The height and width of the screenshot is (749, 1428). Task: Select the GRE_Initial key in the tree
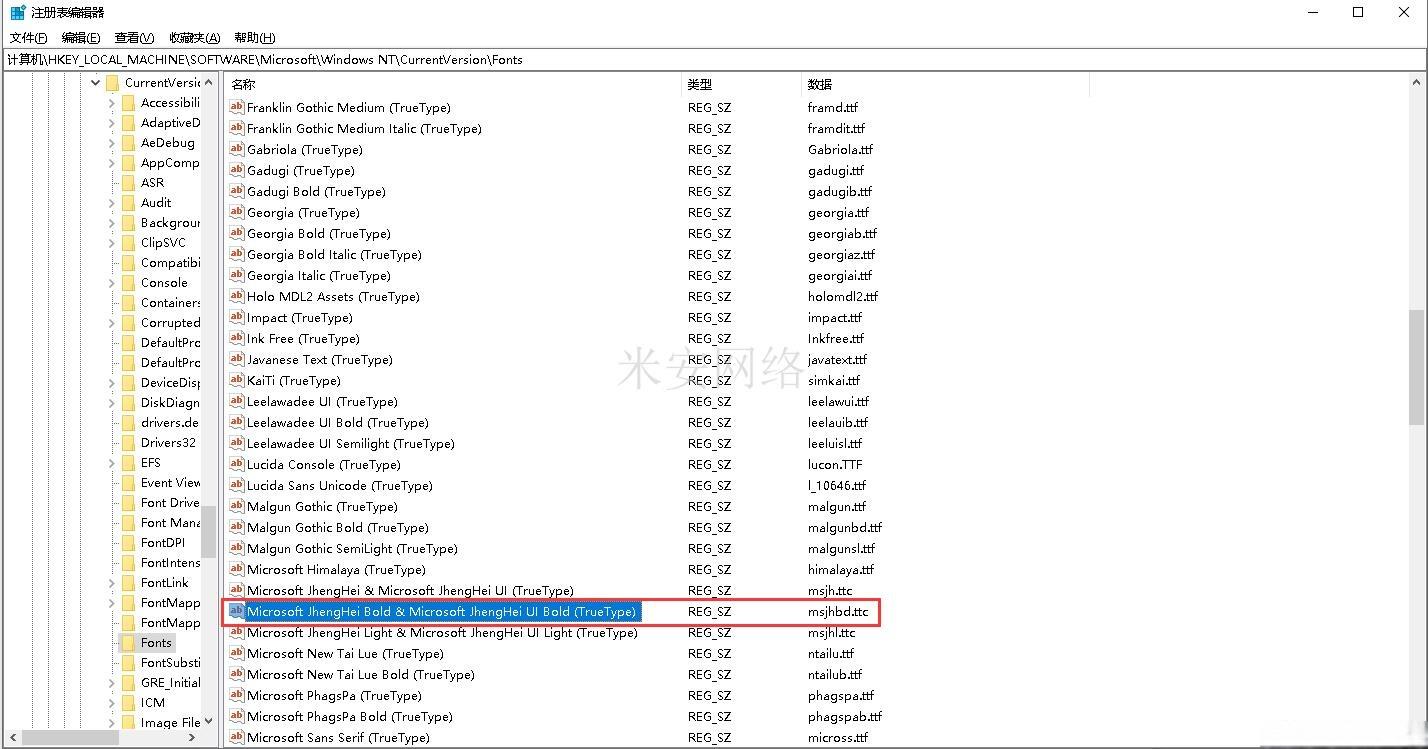[x=170, y=682]
